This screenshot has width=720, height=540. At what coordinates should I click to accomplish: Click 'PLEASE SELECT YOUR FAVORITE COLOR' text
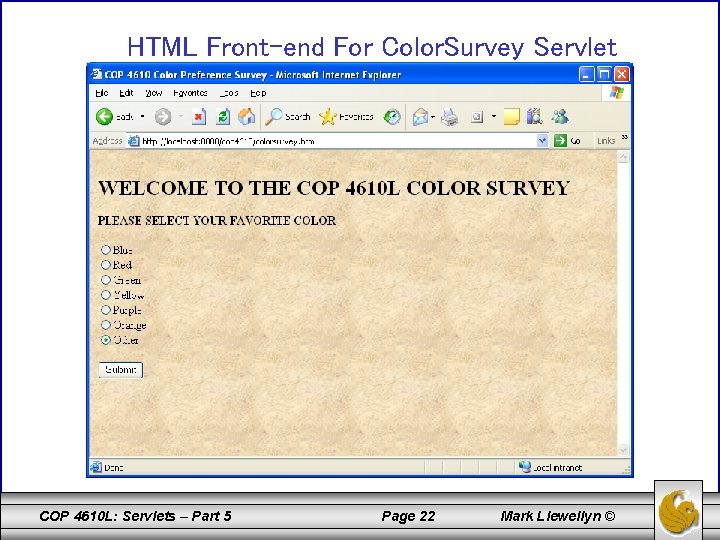click(217, 220)
